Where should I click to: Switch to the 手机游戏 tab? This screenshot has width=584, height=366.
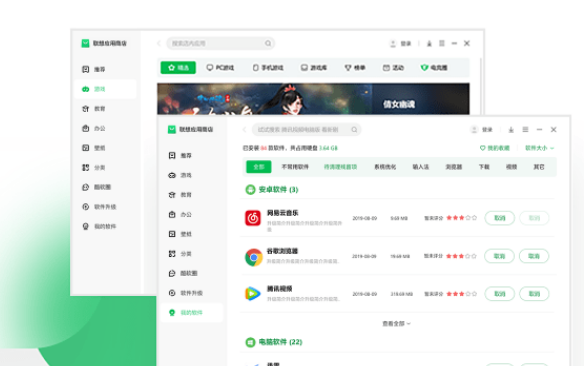[268, 67]
